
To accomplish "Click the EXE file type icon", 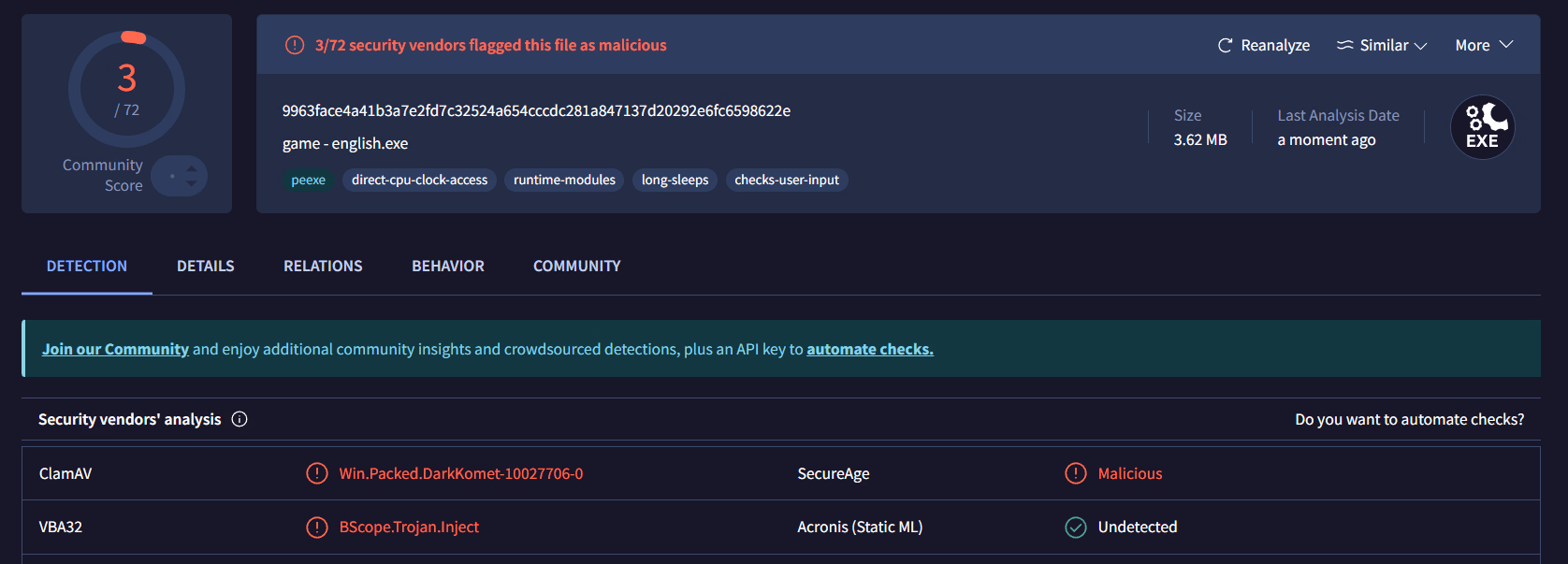I will [x=1482, y=127].
